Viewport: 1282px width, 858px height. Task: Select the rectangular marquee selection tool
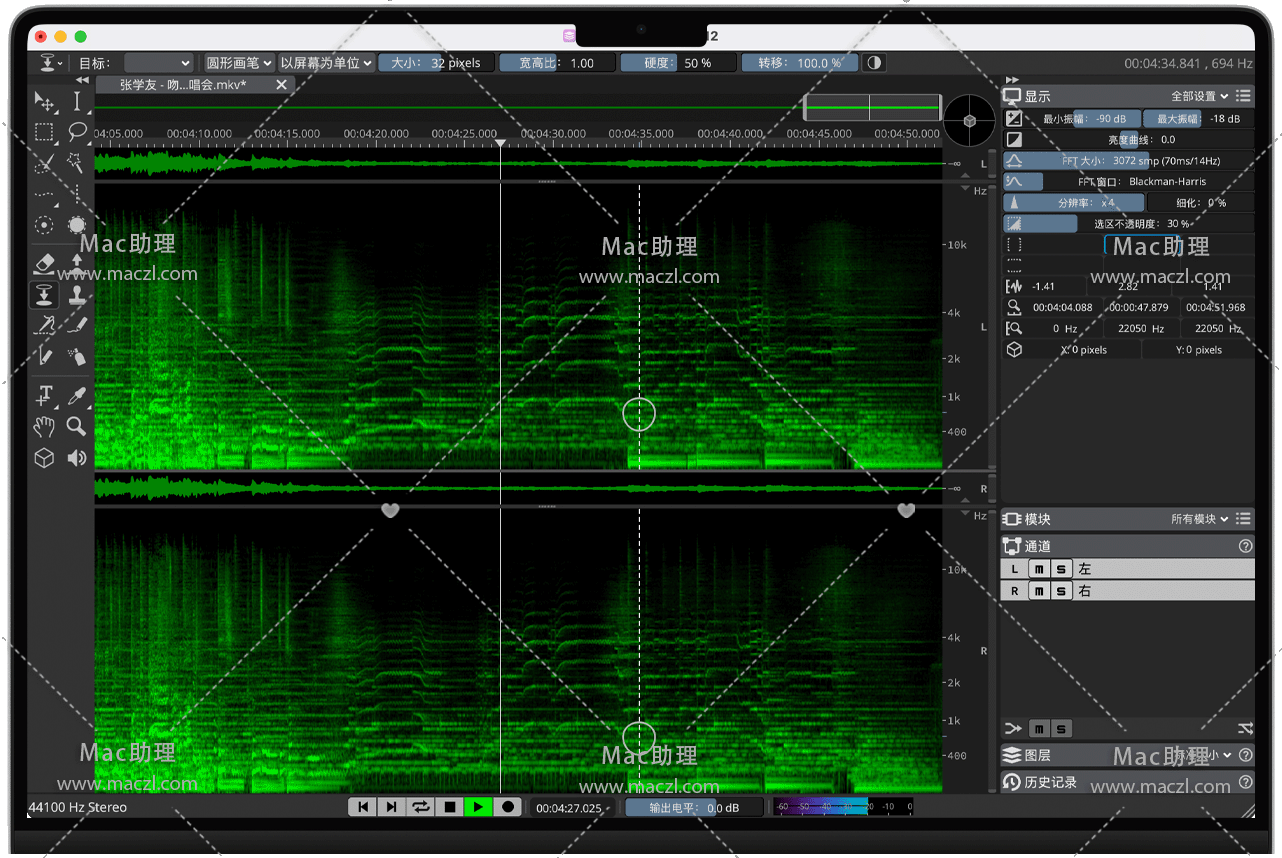tap(44, 132)
